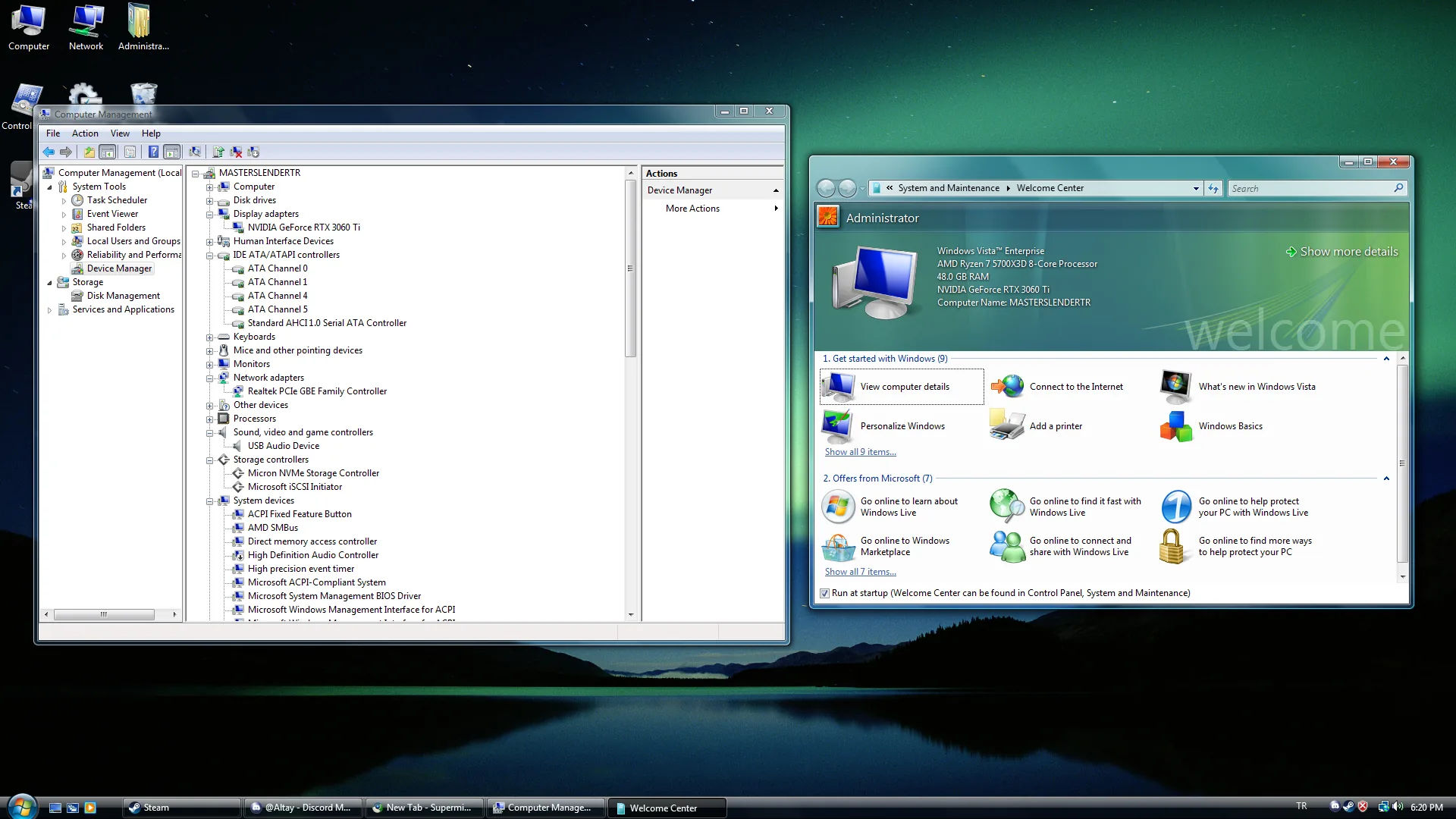Click the Uninstall device toolbar icon with red X
Viewport: 1456px width, 819px height.
click(x=236, y=152)
